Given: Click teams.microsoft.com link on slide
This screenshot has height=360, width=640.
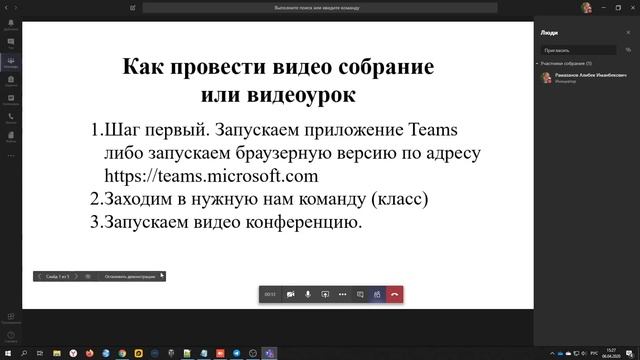Looking at the screenshot, I should click(211, 176).
